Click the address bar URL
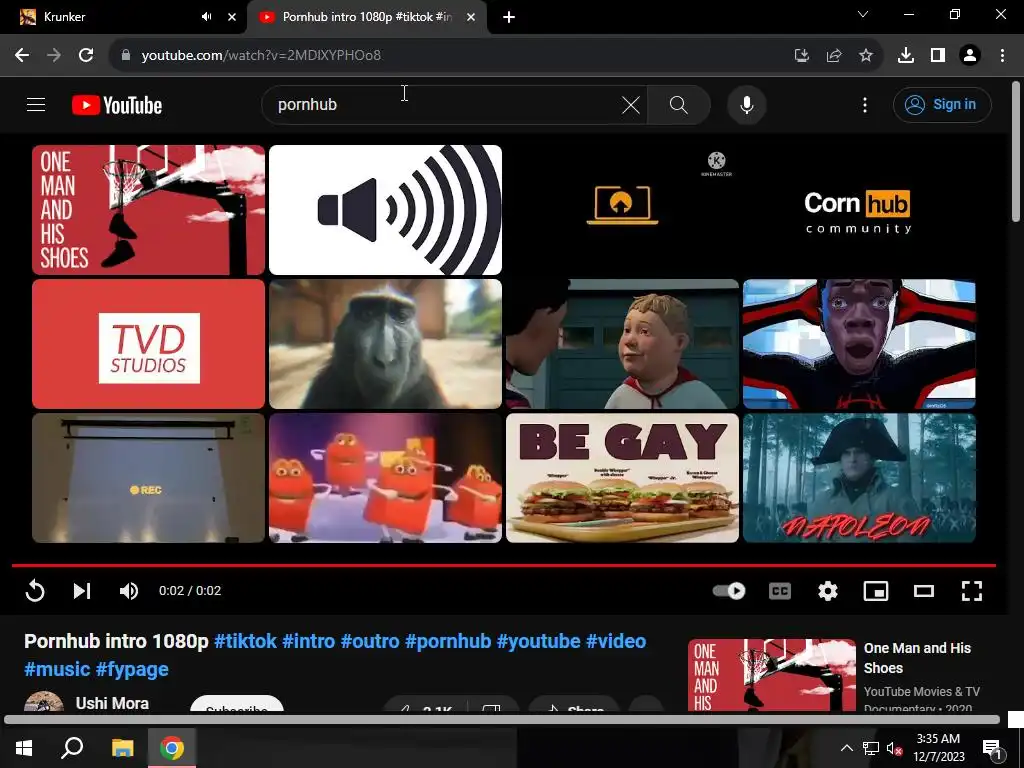Image resolution: width=1024 pixels, height=768 pixels. point(261,55)
